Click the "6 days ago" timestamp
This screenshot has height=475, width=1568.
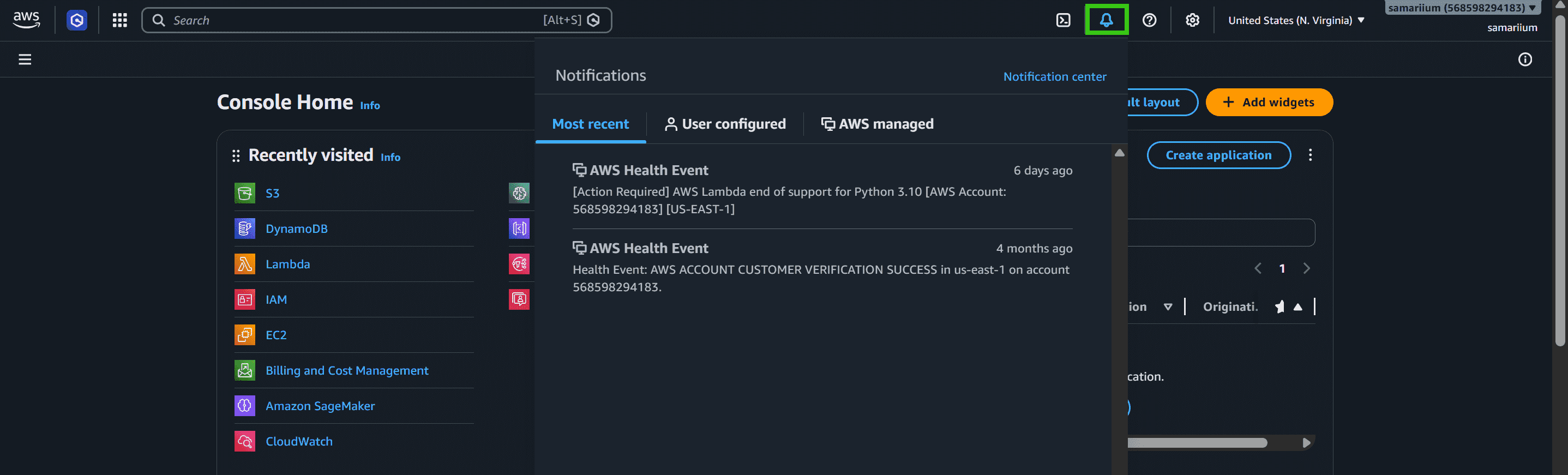(x=1043, y=171)
